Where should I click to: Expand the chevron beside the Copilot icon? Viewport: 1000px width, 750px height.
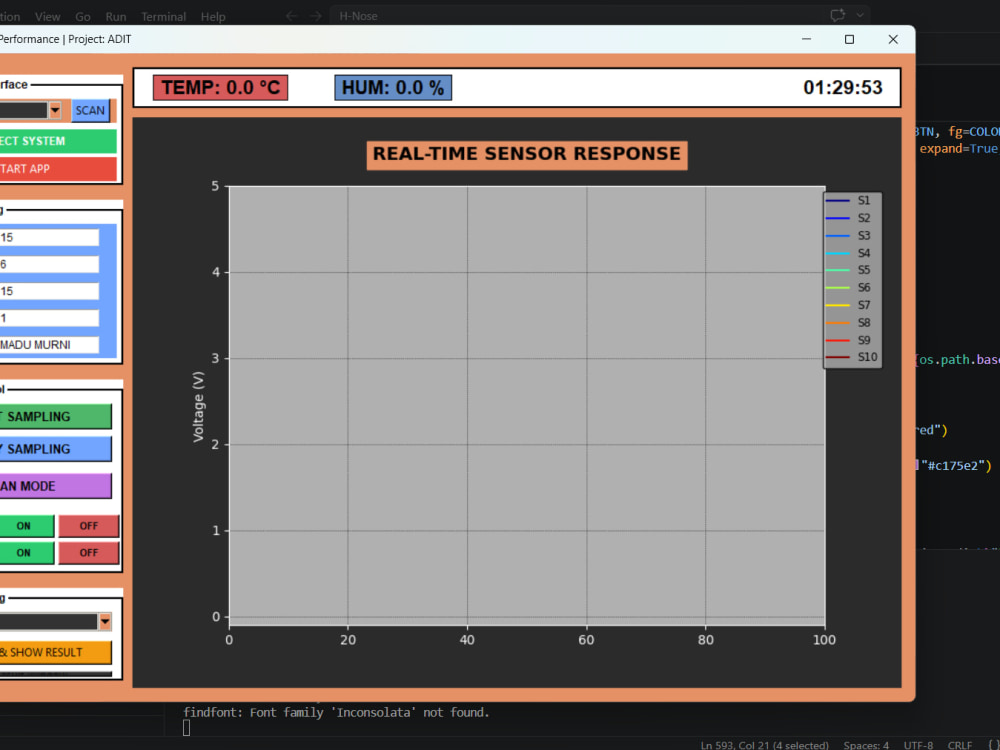tap(860, 15)
